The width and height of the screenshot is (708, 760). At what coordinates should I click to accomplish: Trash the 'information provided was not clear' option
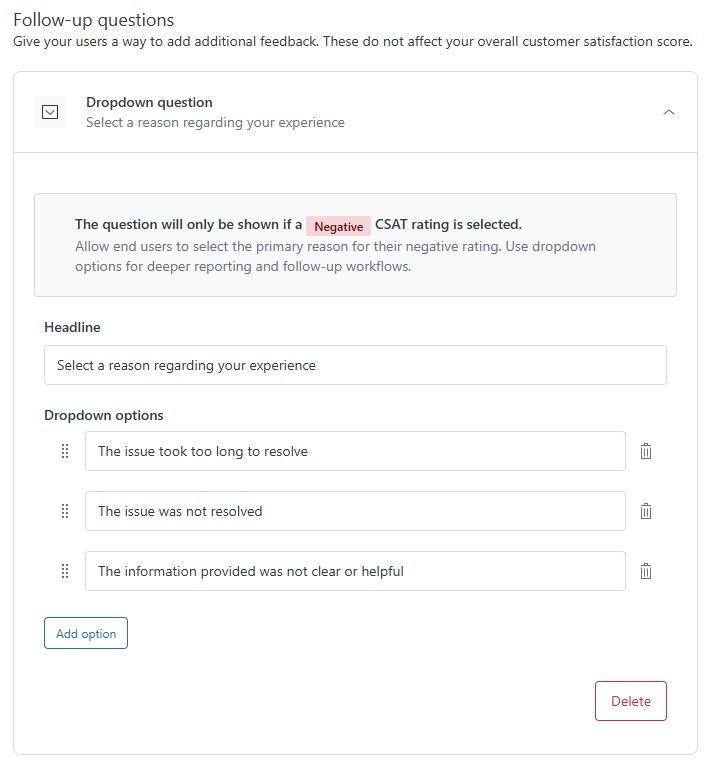coord(646,571)
